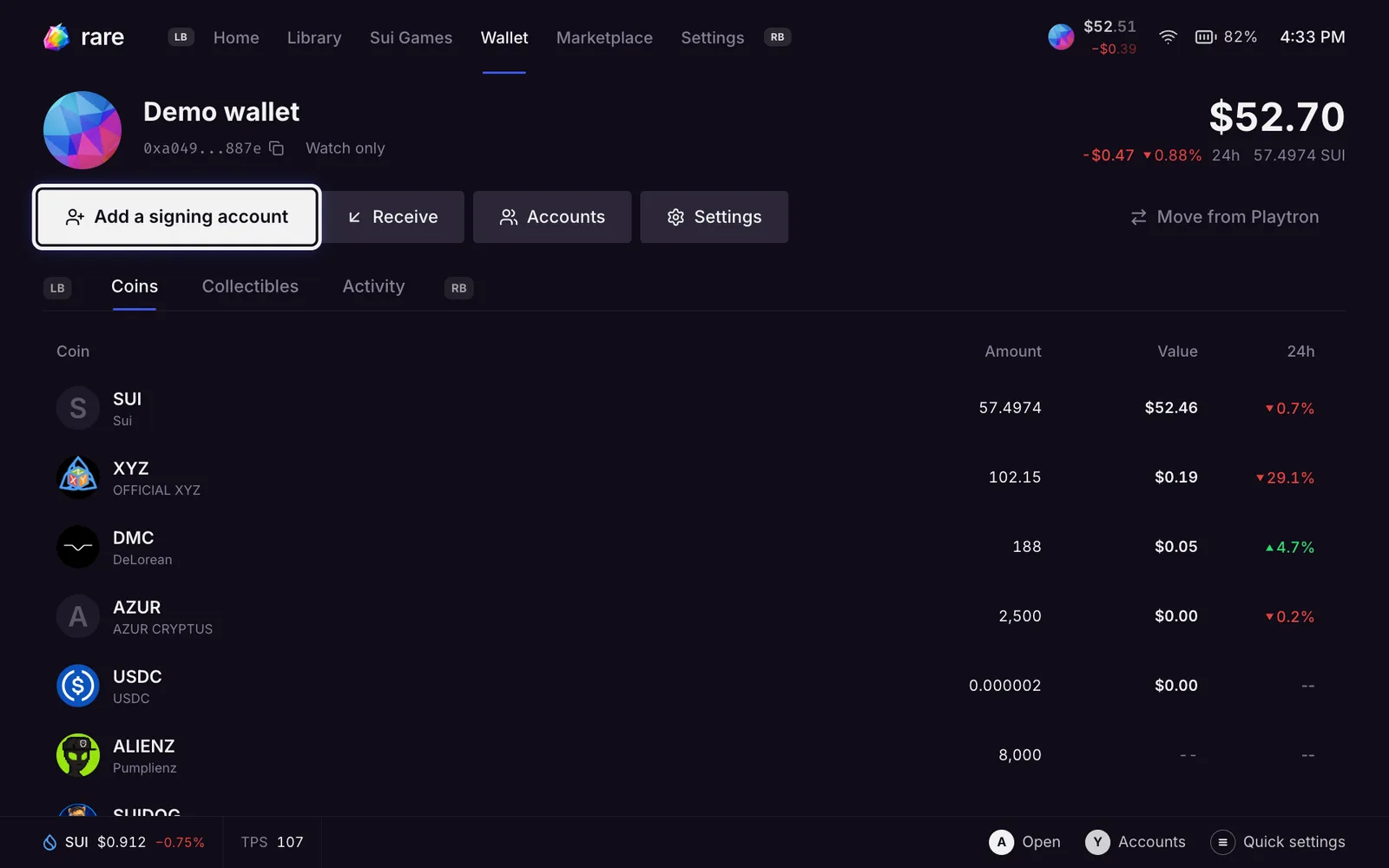Click the USDC coin icon
The image size is (1389, 868).
tap(78, 686)
